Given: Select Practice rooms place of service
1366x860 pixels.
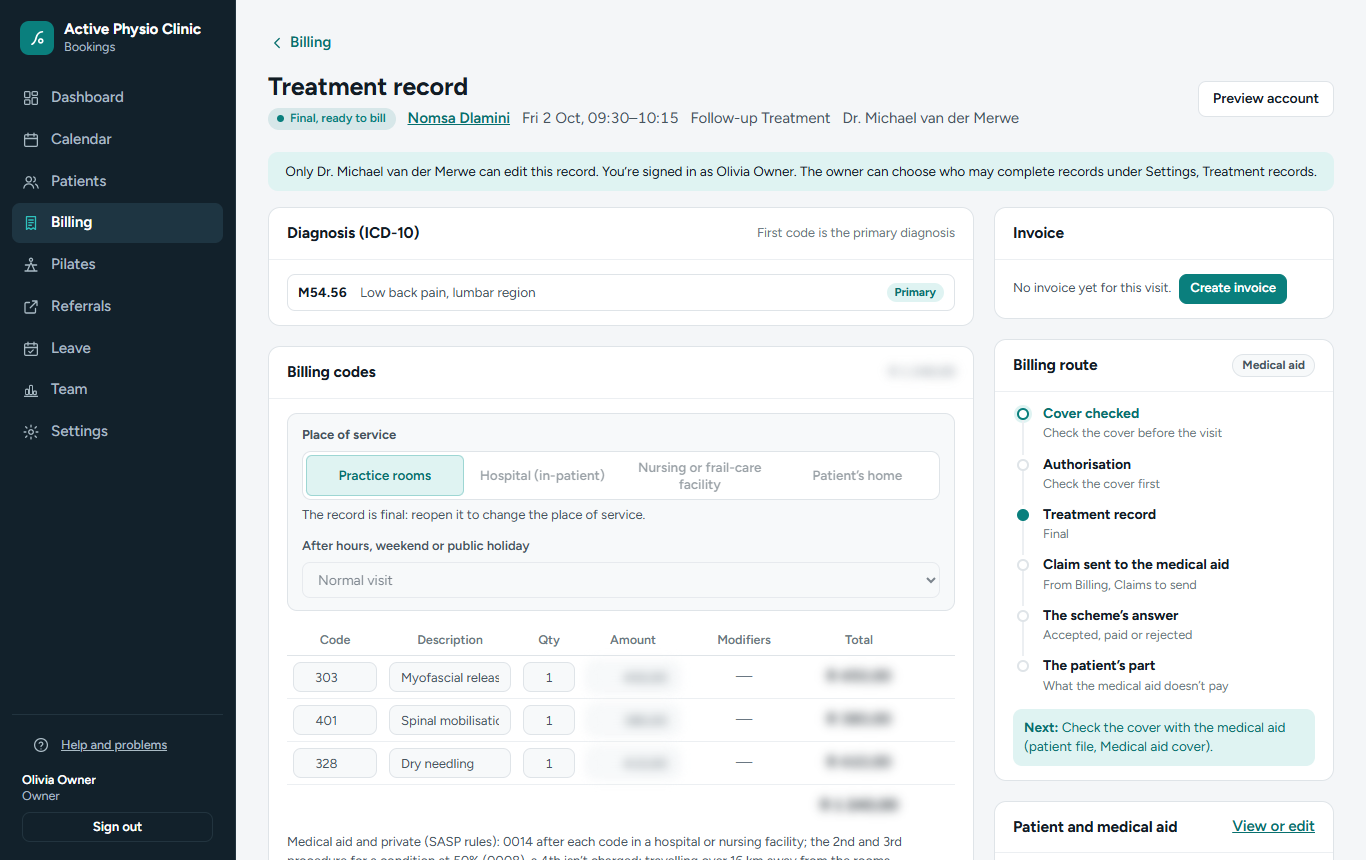Looking at the screenshot, I should [385, 476].
